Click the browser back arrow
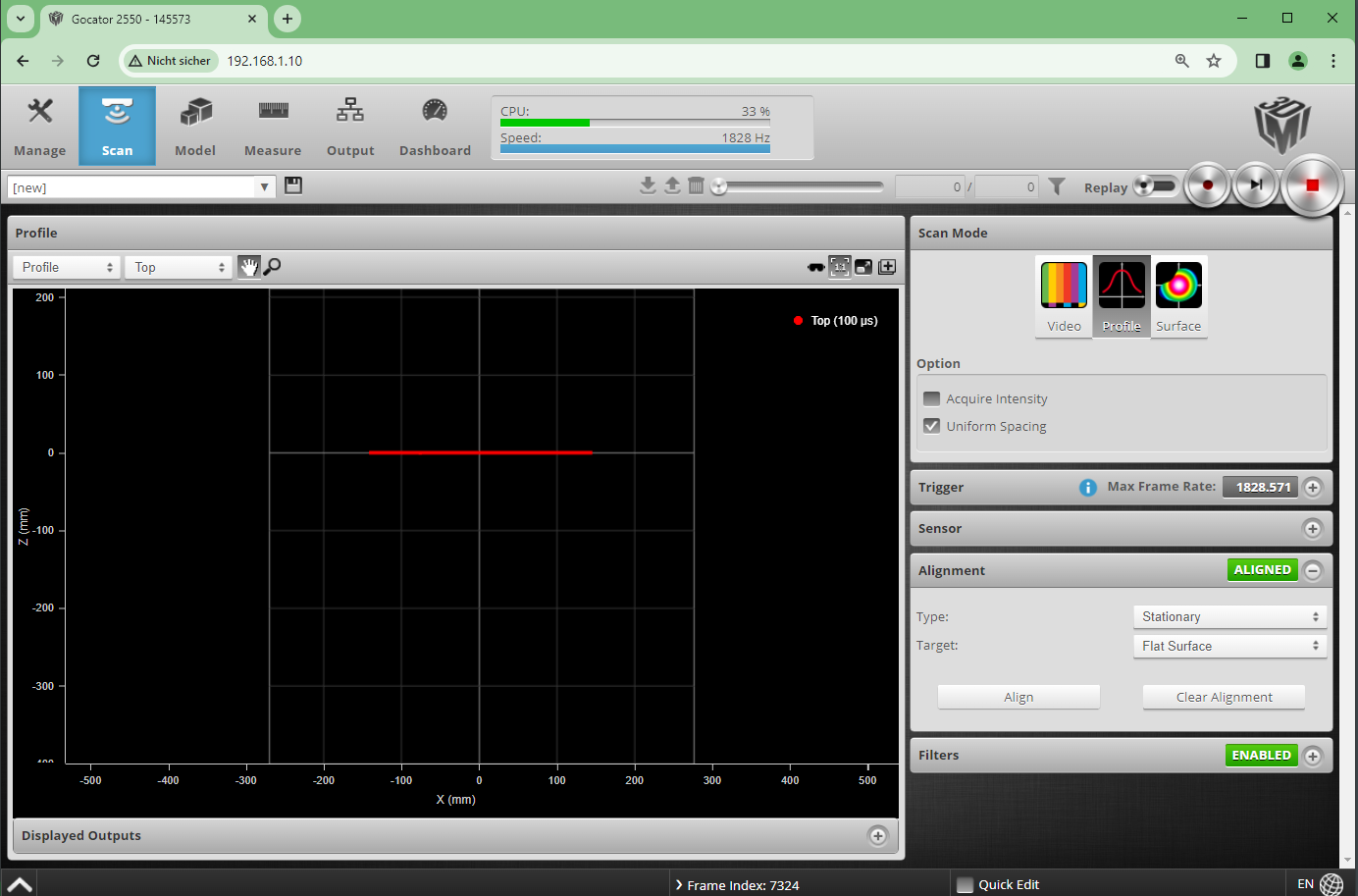The height and width of the screenshot is (896, 1358). [x=23, y=61]
